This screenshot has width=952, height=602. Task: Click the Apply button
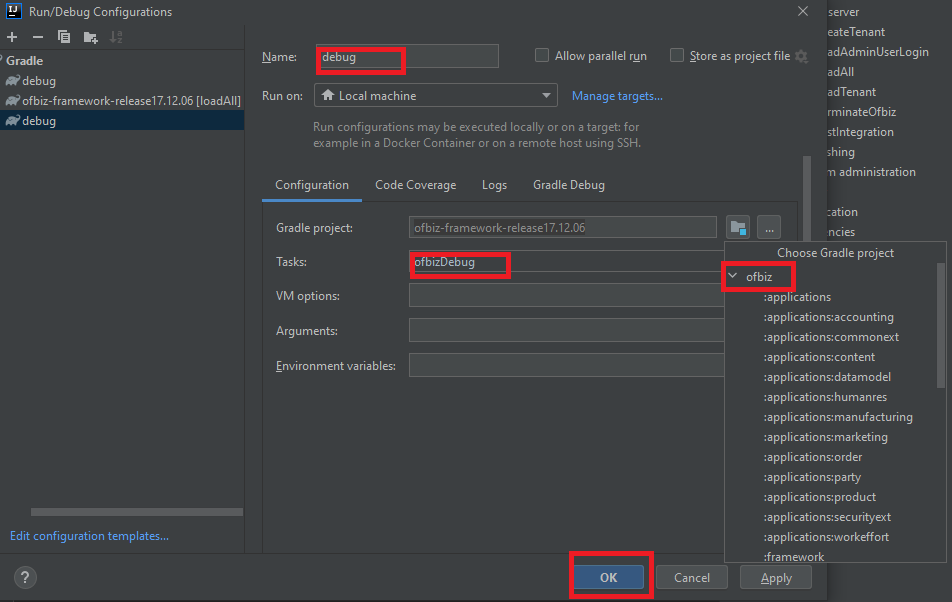(x=776, y=577)
